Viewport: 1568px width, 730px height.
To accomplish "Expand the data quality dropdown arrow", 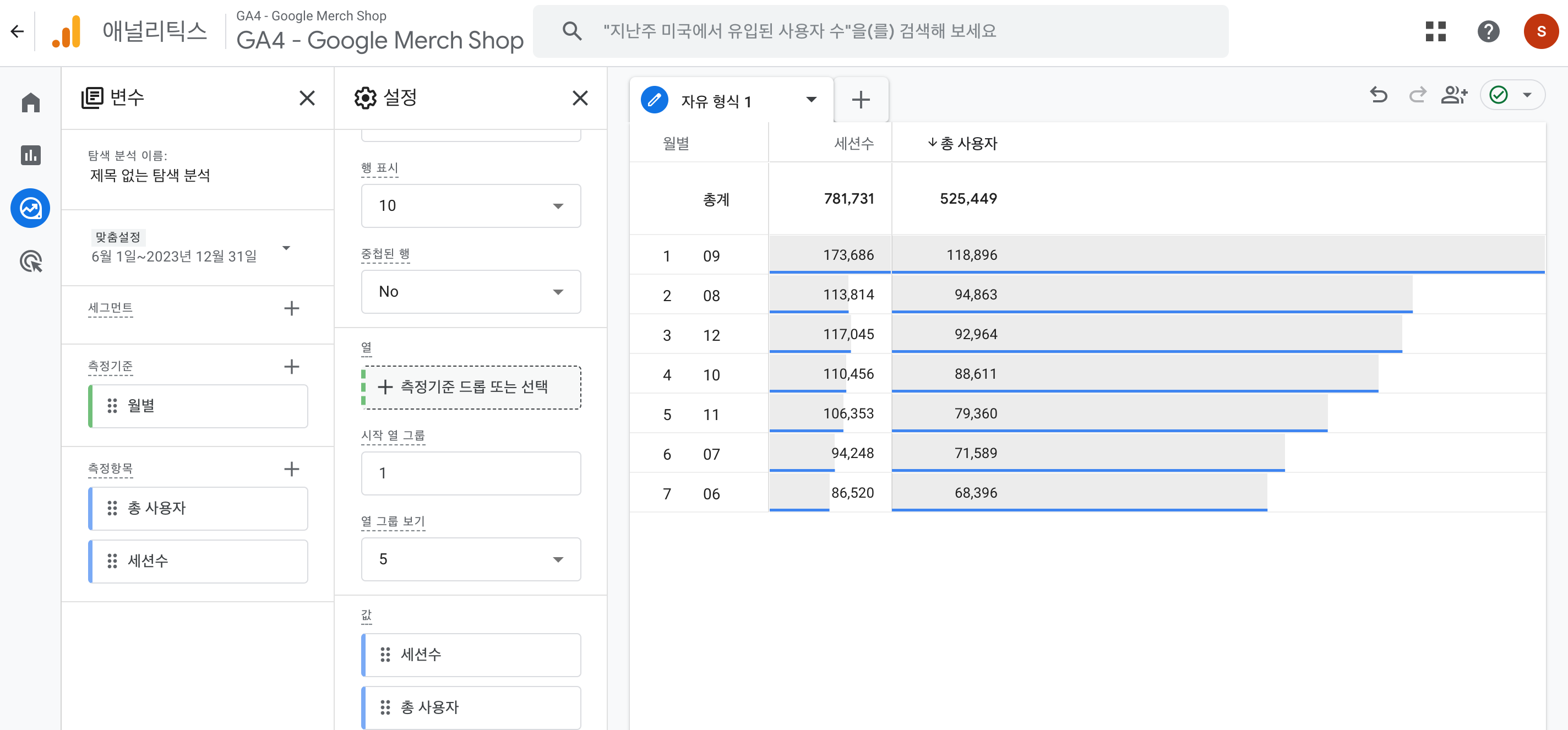I will click(x=1527, y=95).
